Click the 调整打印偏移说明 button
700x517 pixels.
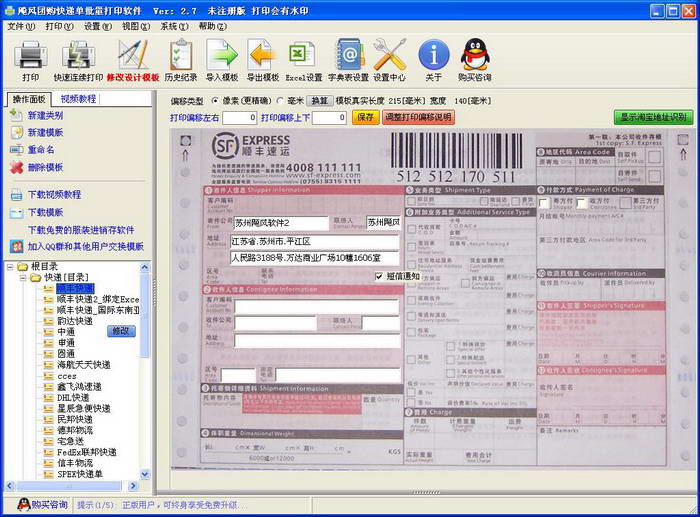[x=418, y=117]
